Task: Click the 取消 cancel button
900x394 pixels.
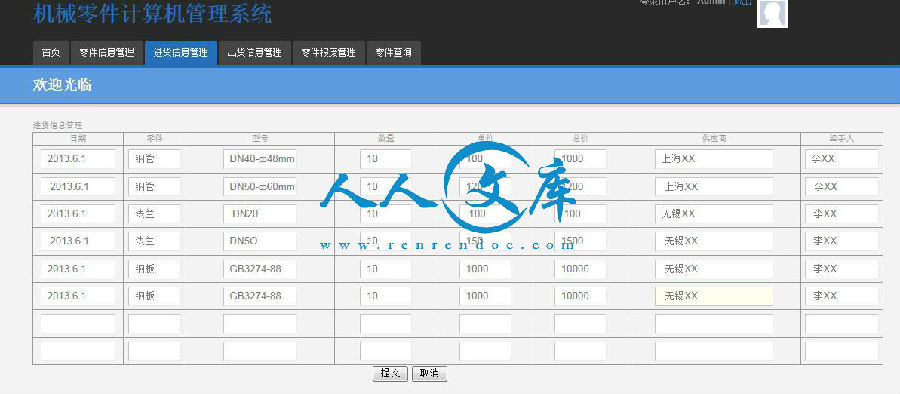Action: [x=429, y=373]
